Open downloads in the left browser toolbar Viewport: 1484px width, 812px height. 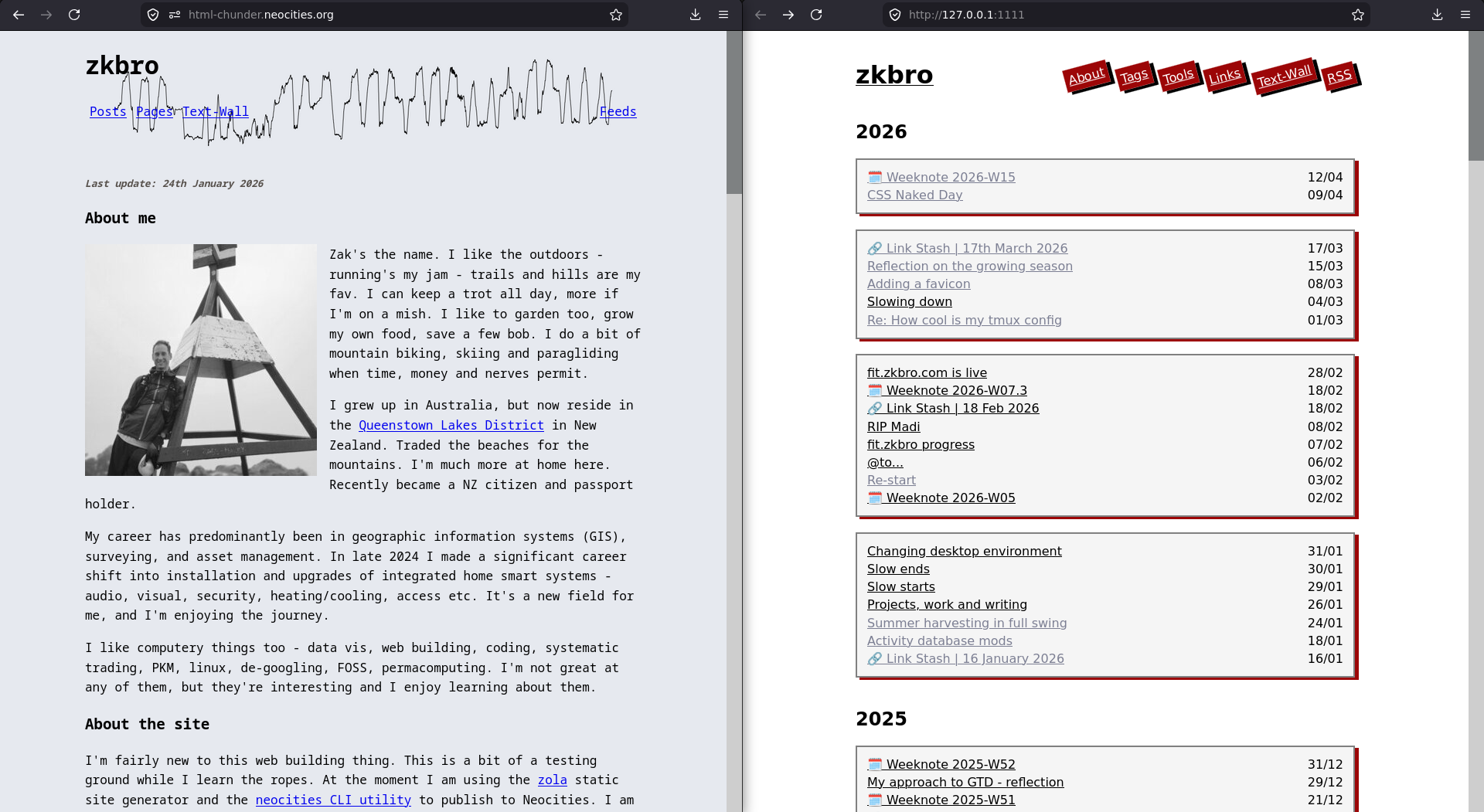point(695,15)
